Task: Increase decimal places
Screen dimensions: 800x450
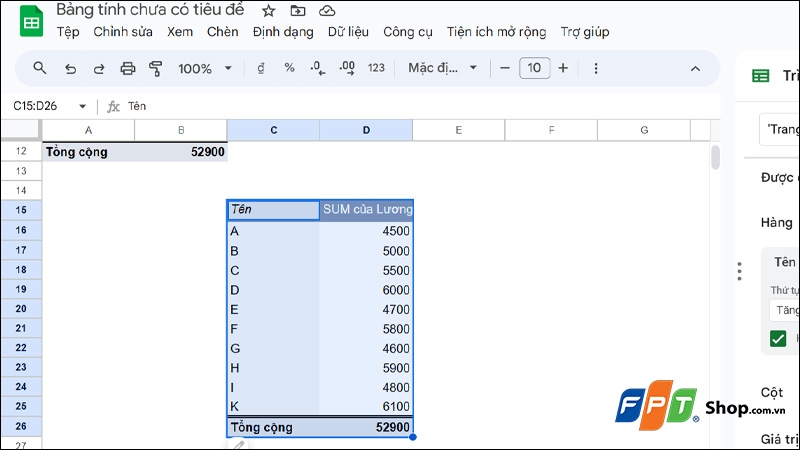Action: pyautogui.click(x=347, y=68)
